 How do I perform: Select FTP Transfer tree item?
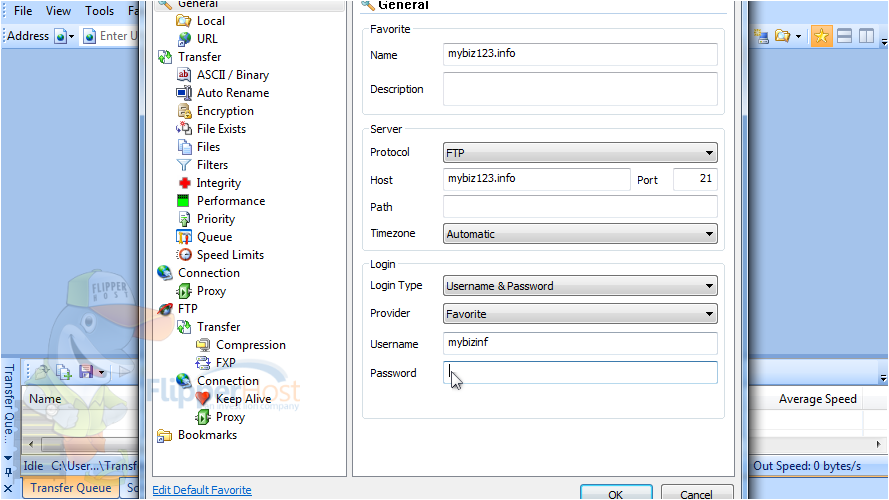(x=218, y=327)
